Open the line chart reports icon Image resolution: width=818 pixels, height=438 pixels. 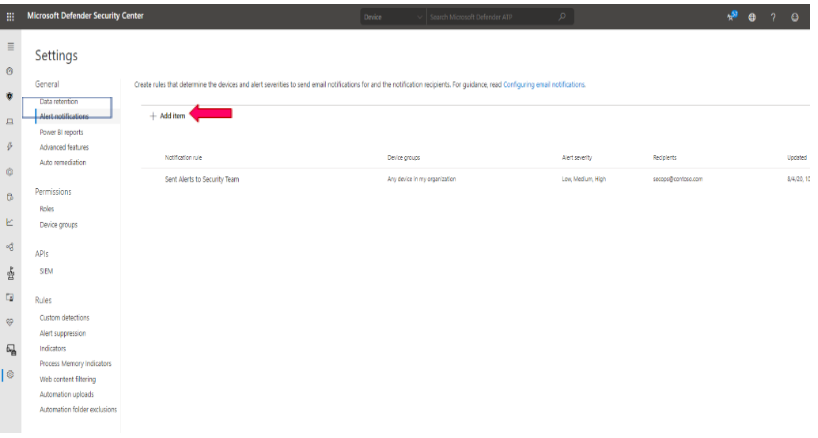pos(10,222)
